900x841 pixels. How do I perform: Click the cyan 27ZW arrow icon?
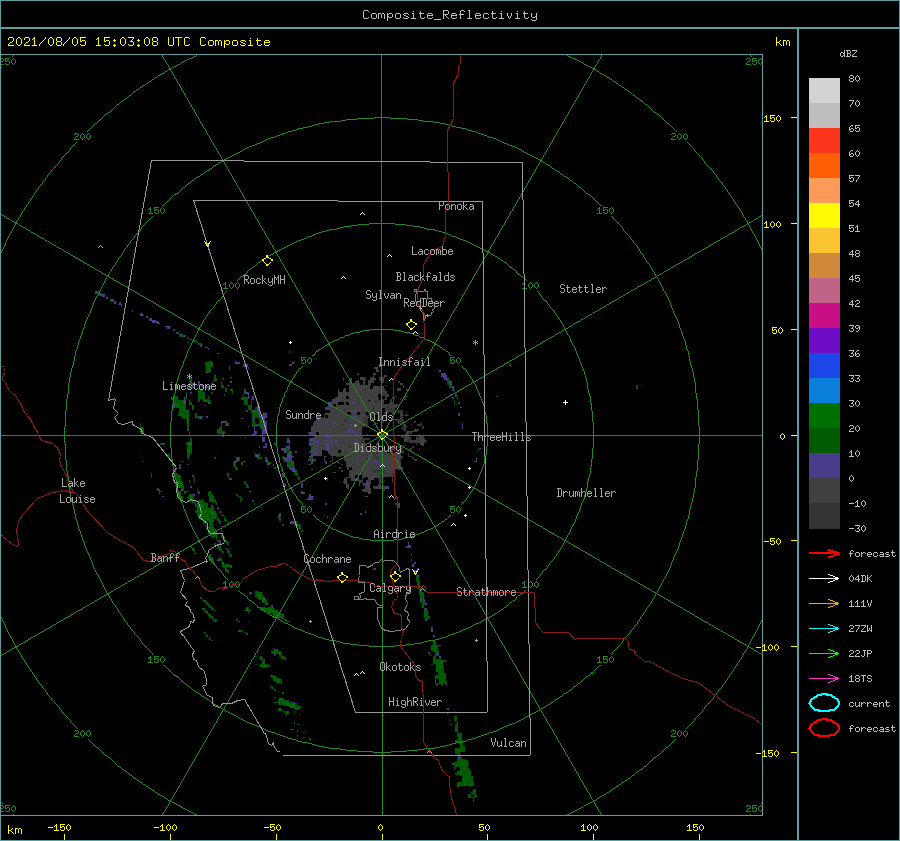824,629
